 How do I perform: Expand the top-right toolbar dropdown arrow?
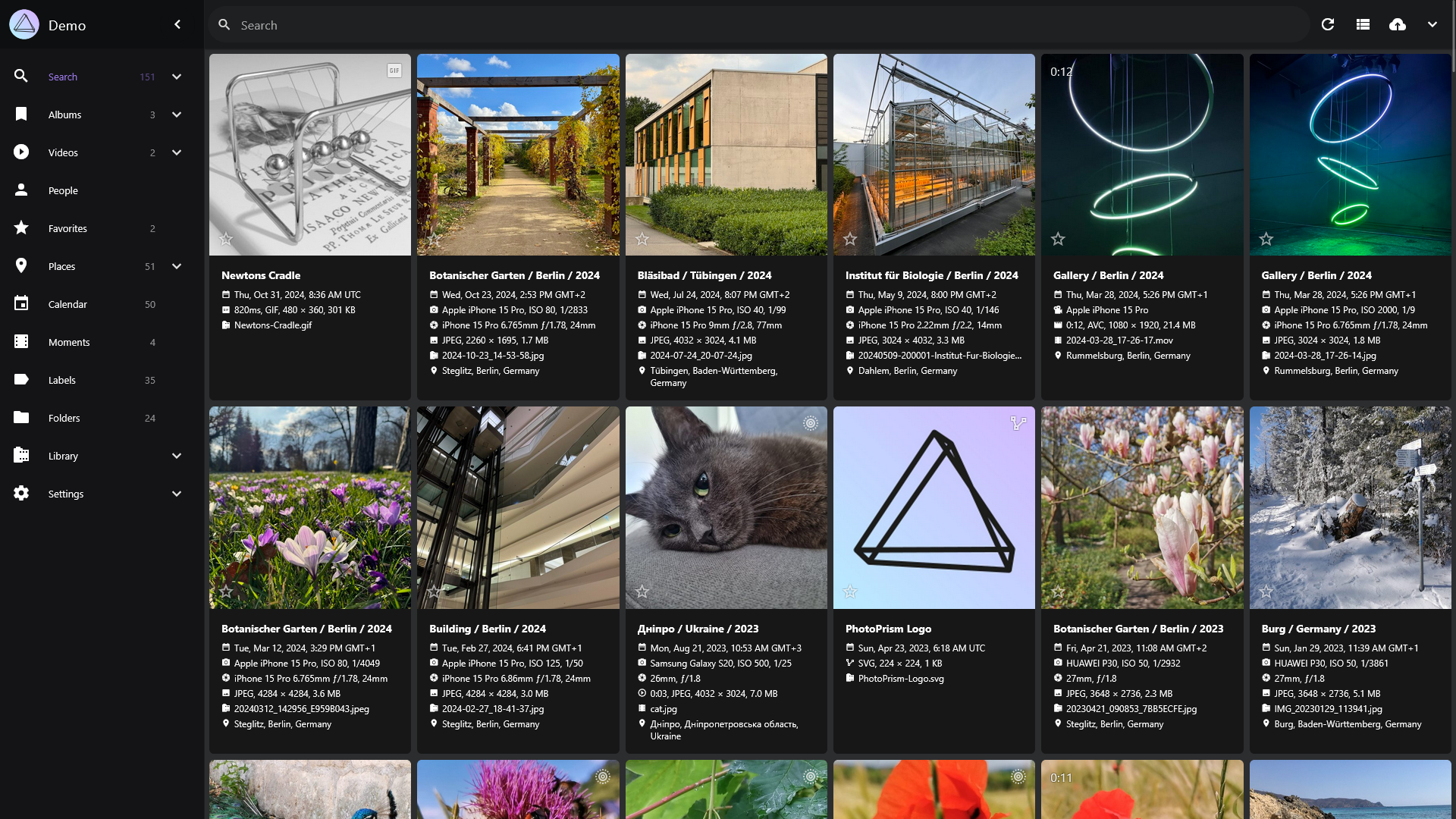pos(1432,25)
